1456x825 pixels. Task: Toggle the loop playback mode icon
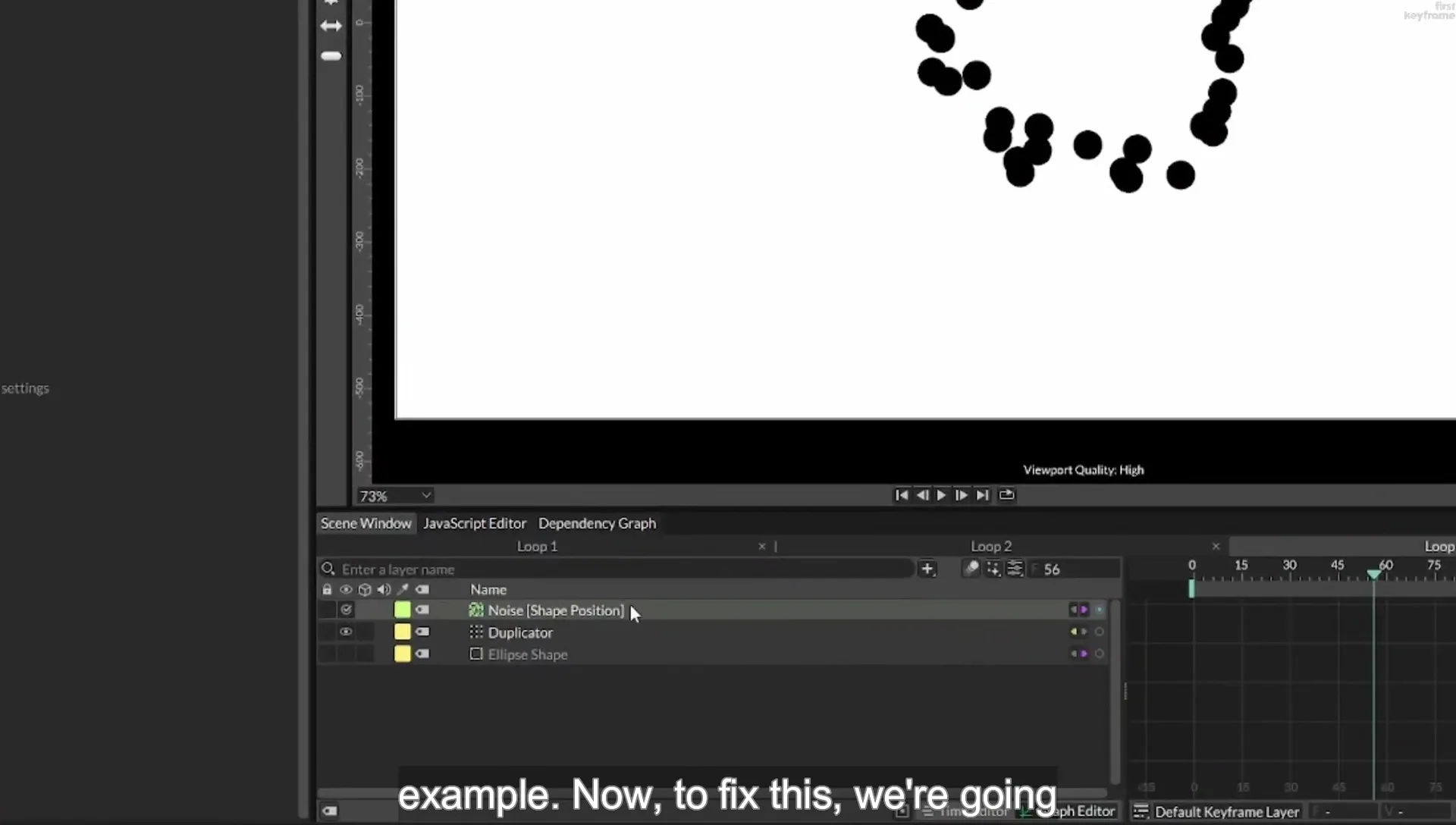click(x=1006, y=494)
